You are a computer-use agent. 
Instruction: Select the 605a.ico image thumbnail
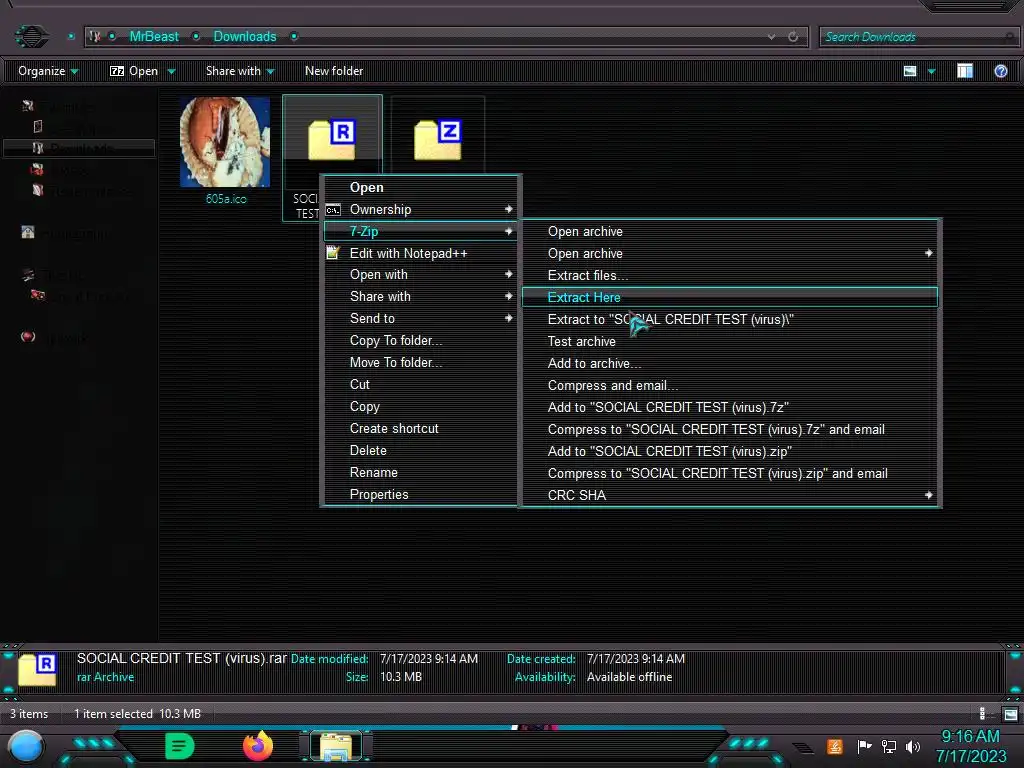pos(225,142)
